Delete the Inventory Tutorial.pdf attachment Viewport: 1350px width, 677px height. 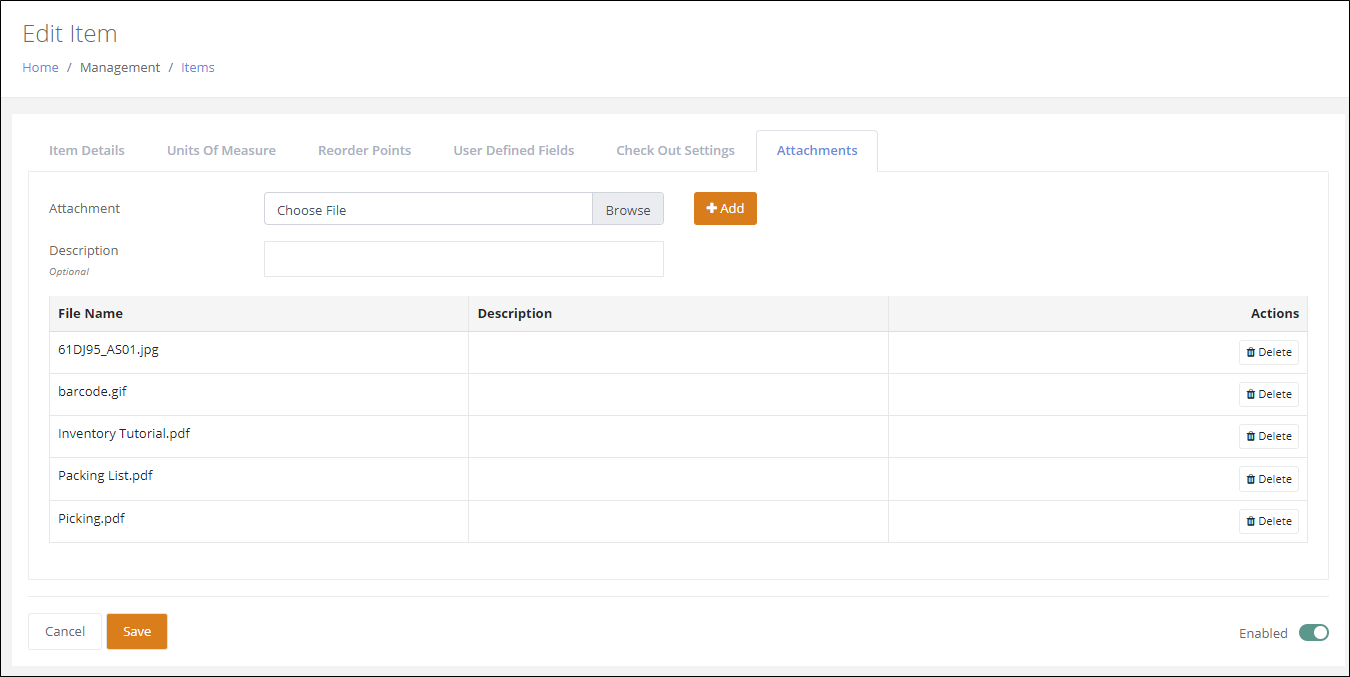pyautogui.click(x=1268, y=436)
